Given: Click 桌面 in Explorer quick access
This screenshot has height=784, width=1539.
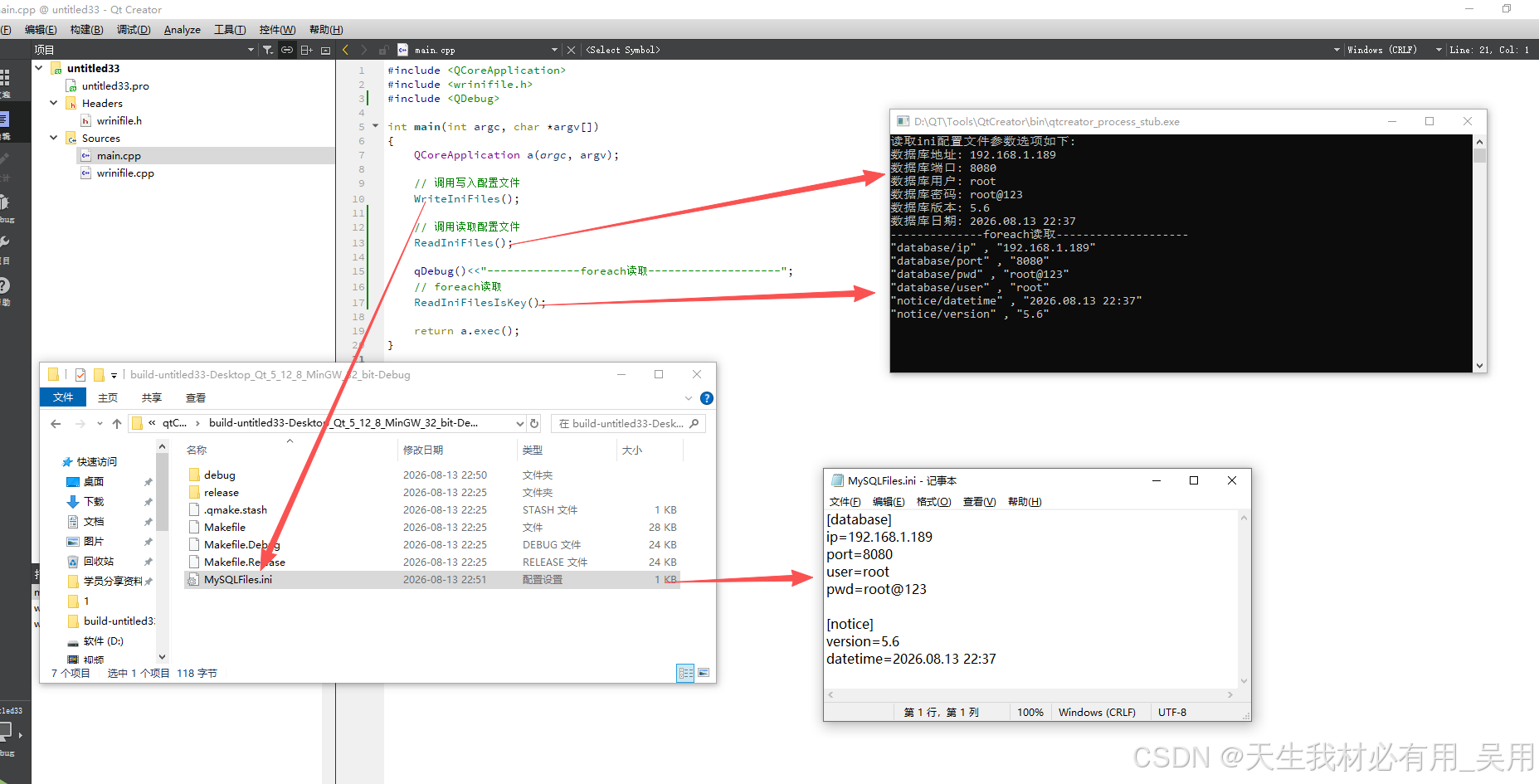Looking at the screenshot, I should 94,481.
